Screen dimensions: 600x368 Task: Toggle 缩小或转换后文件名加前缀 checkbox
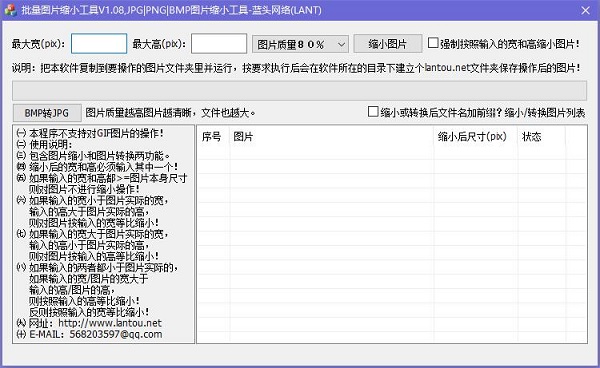[373, 112]
